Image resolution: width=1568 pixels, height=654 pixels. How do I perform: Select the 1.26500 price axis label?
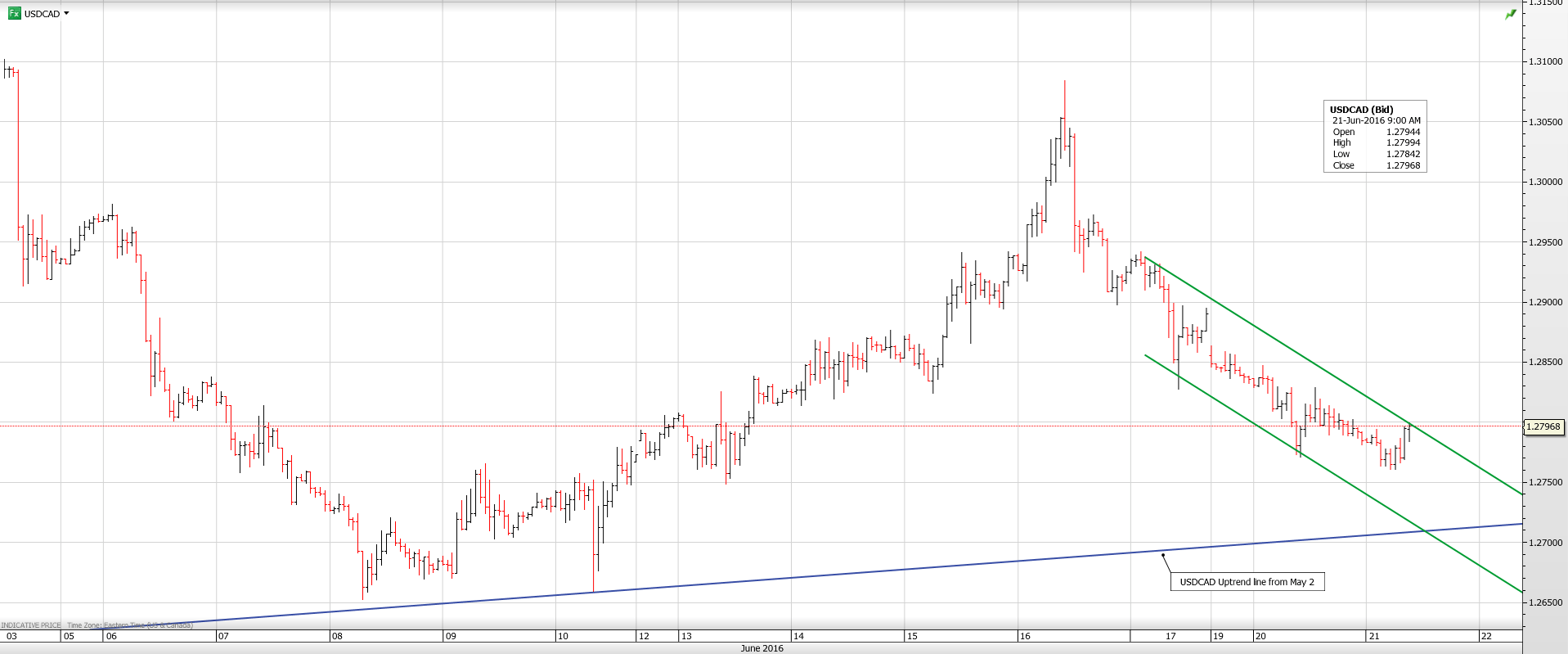(1545, 602)
